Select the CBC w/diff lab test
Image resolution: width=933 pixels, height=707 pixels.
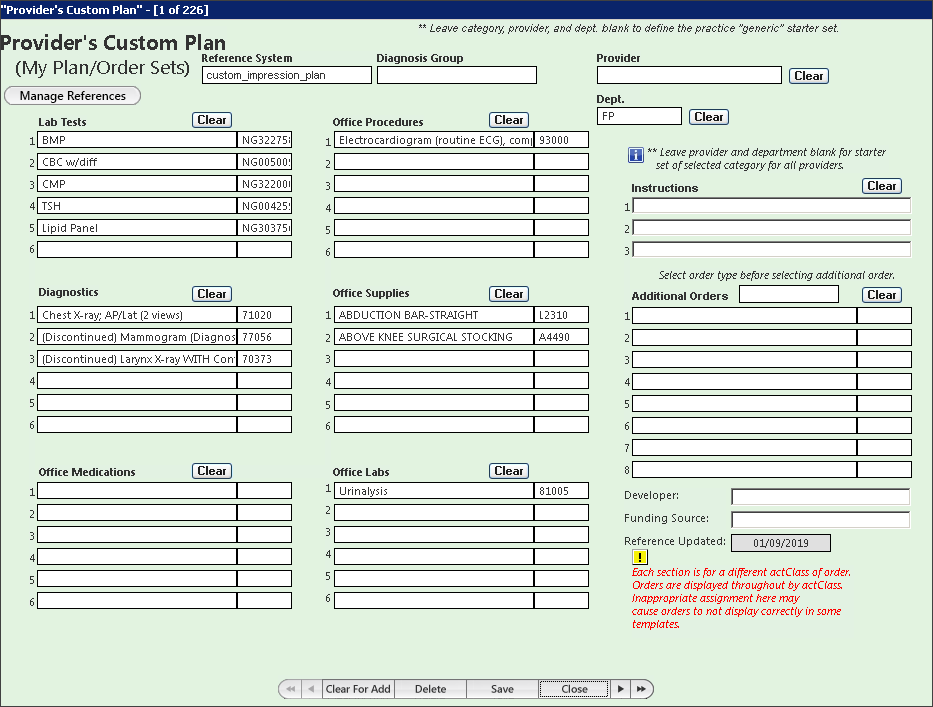137,162
